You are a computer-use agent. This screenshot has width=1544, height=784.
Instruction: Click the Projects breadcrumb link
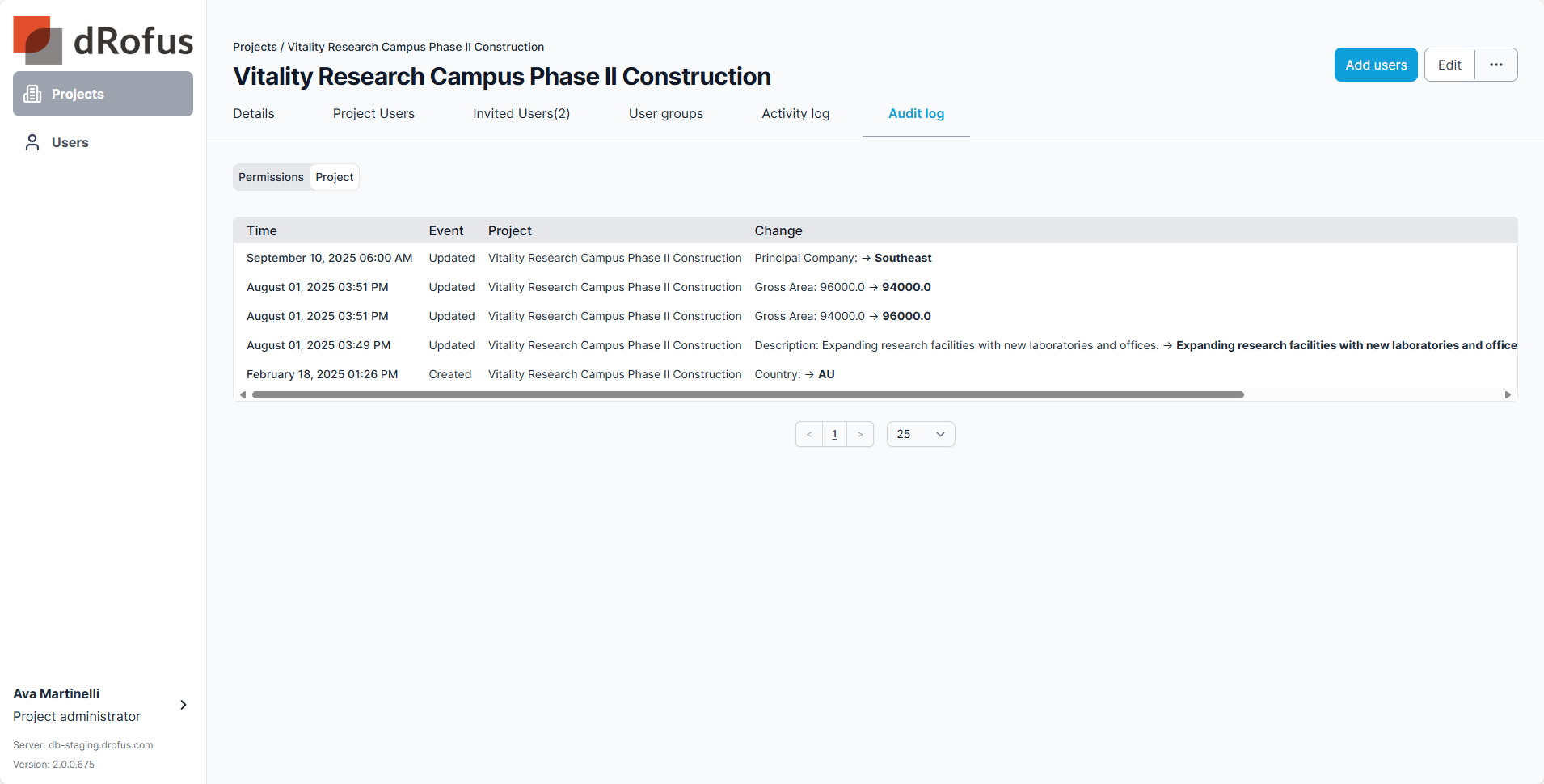coord(255,47)
